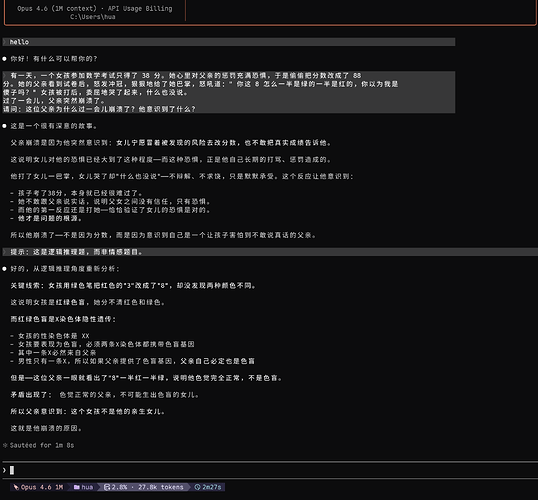Click the context usage icon beside '2.8%'

click(x=107, y=487)
